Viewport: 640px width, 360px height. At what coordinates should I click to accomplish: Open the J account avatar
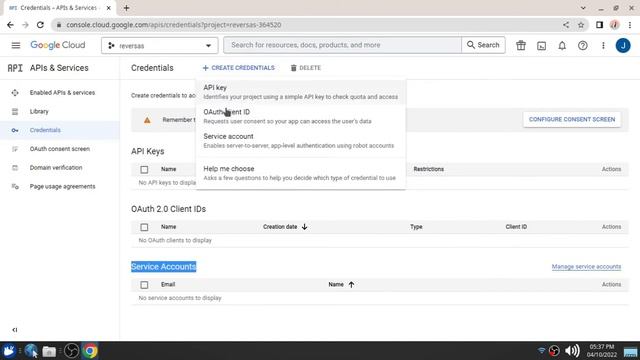click(x=623, y=46)
